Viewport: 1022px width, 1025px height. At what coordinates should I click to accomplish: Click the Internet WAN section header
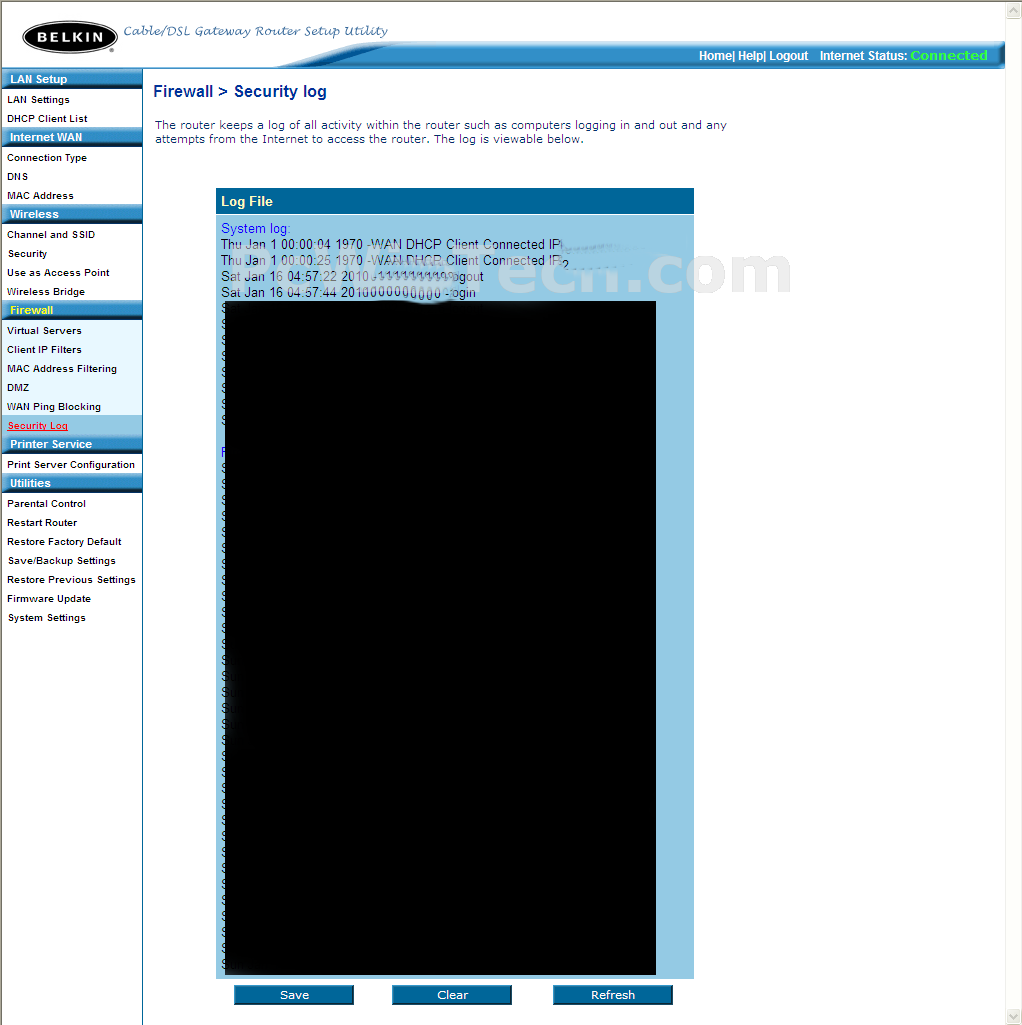pos(72,137)
